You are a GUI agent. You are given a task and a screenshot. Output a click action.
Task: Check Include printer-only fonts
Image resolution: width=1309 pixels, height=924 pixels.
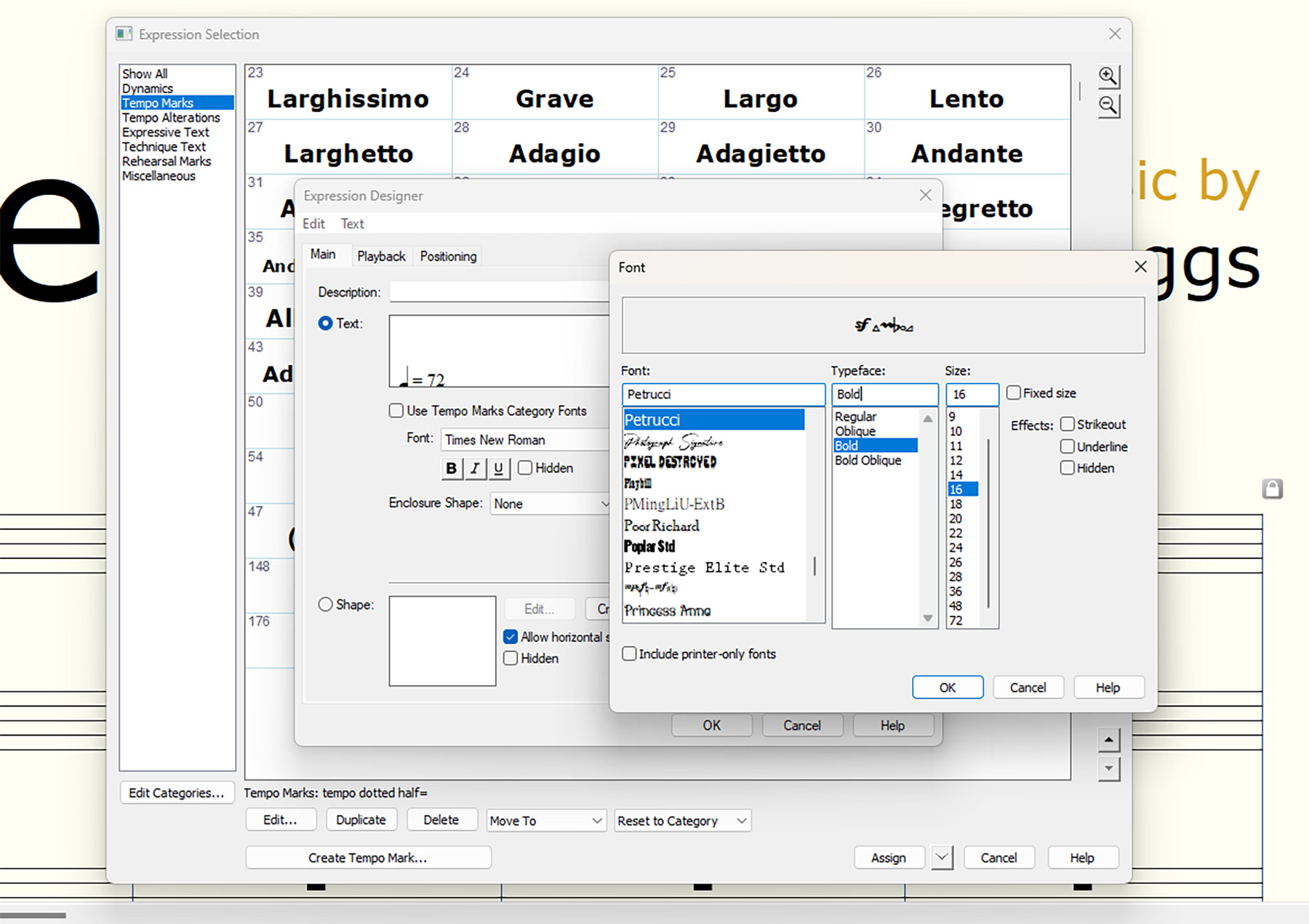click(630, 654)
